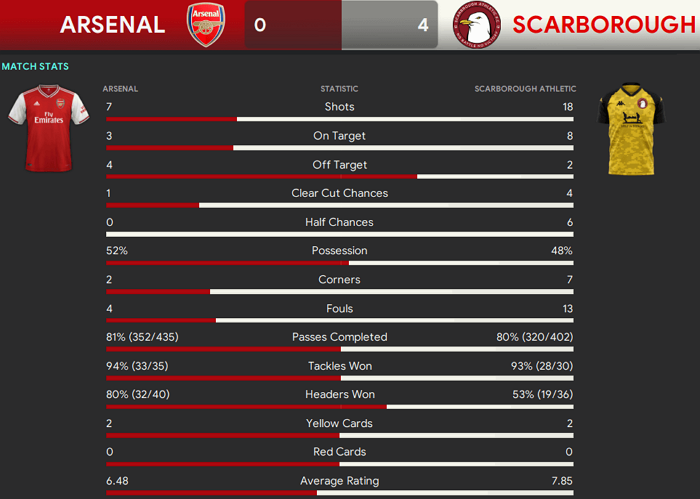Click the Headers Won comparison bar
Viewport: 700px width, 499px height.
(x=340, y=407)
